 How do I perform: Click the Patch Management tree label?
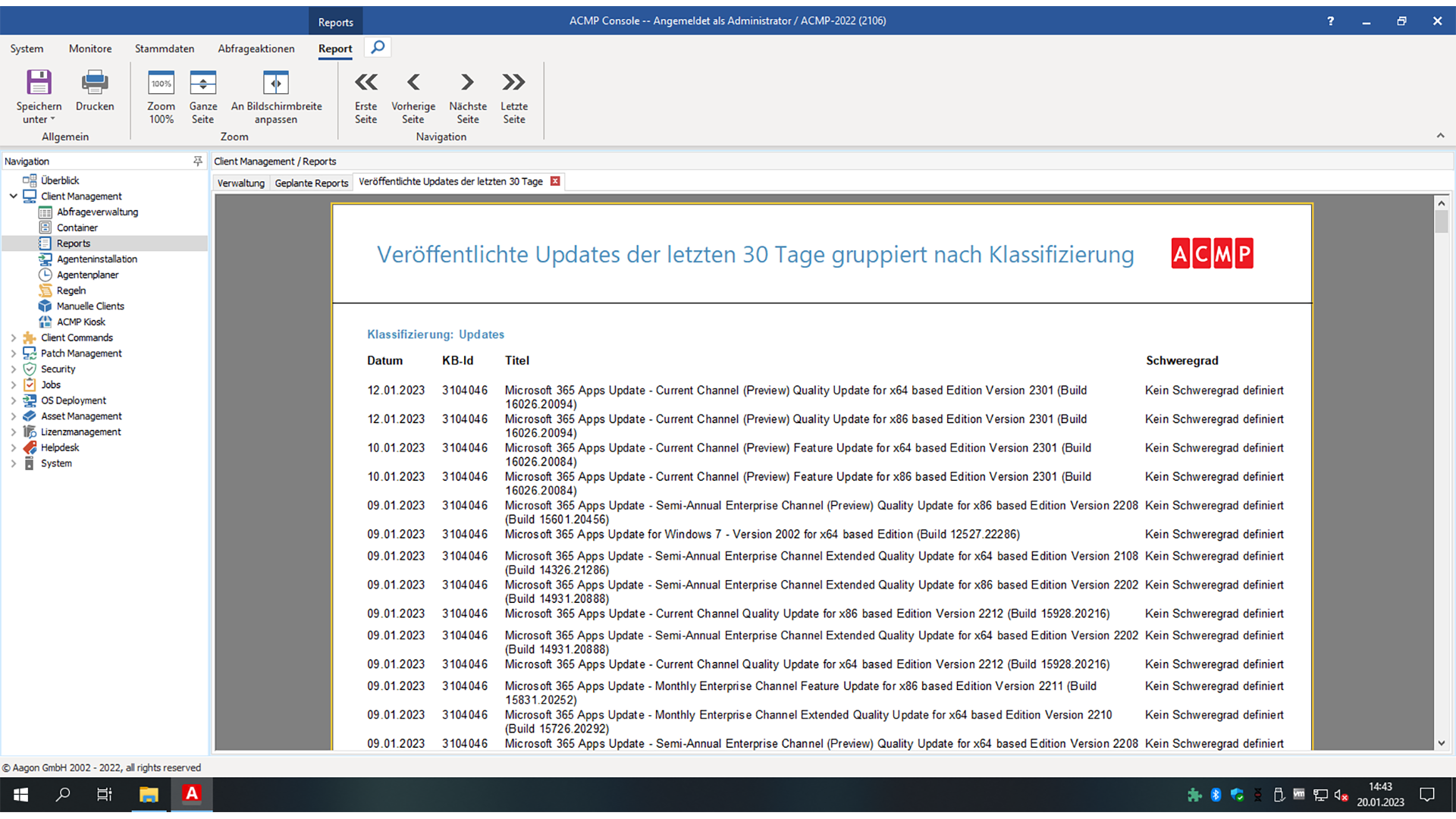81,353
